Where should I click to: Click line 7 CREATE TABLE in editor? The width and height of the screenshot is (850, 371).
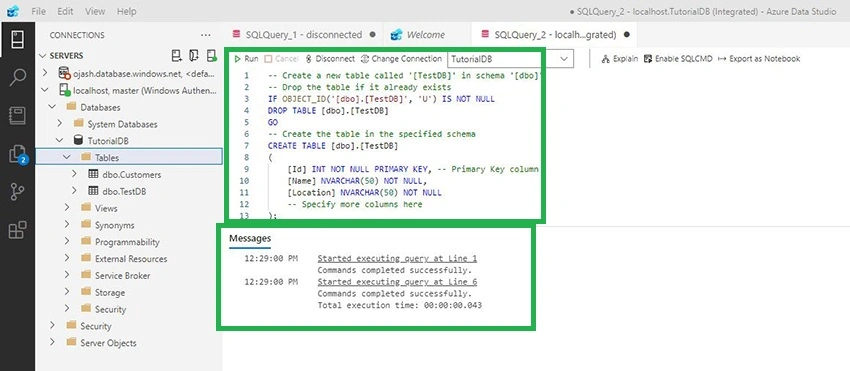[x=333, y=146]
